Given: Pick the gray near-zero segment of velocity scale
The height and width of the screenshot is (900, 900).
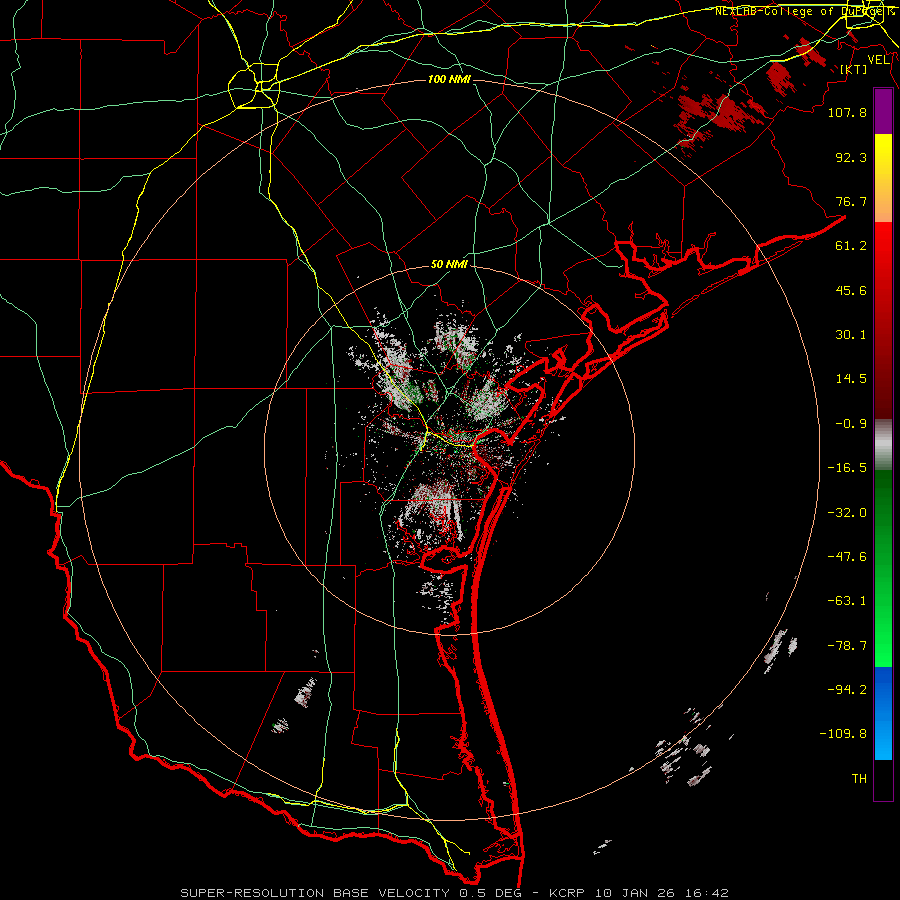Looking at the screenshot, I should 883,445.
